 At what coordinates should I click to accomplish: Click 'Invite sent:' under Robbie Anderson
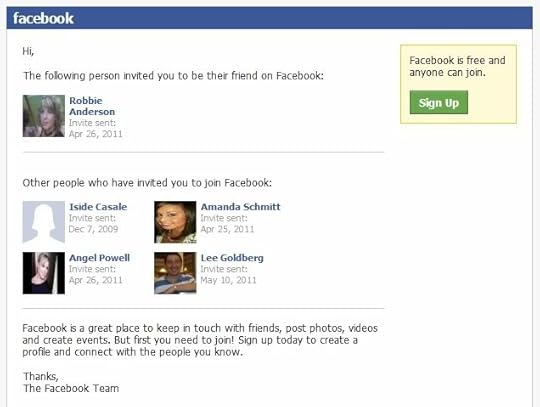pyautogui.click(x=92, y=123)
